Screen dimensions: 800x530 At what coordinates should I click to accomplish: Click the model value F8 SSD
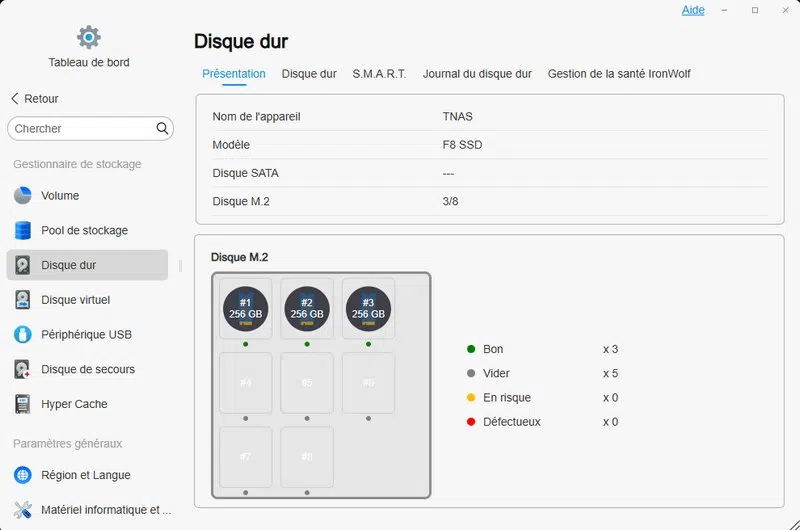click(462, 145)
